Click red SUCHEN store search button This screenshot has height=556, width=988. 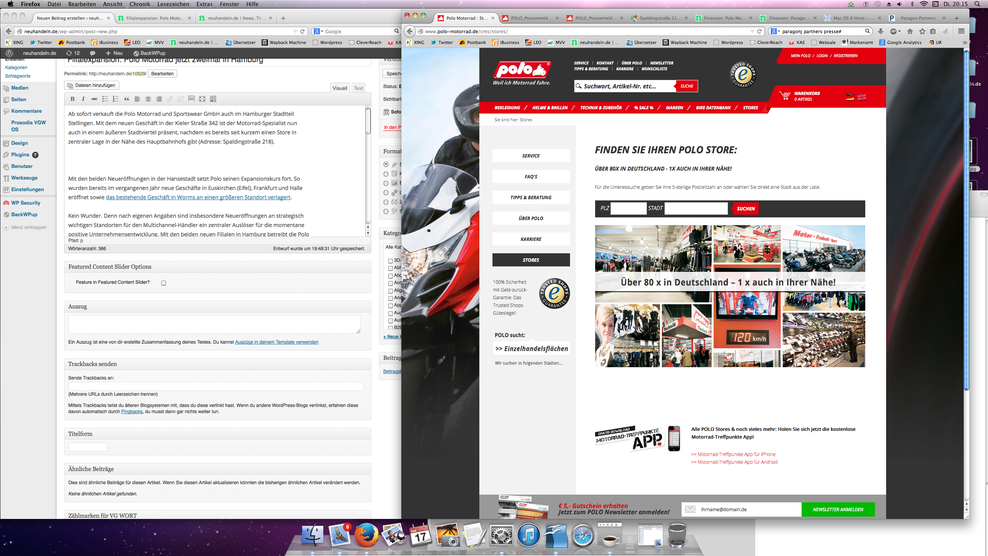745,209
